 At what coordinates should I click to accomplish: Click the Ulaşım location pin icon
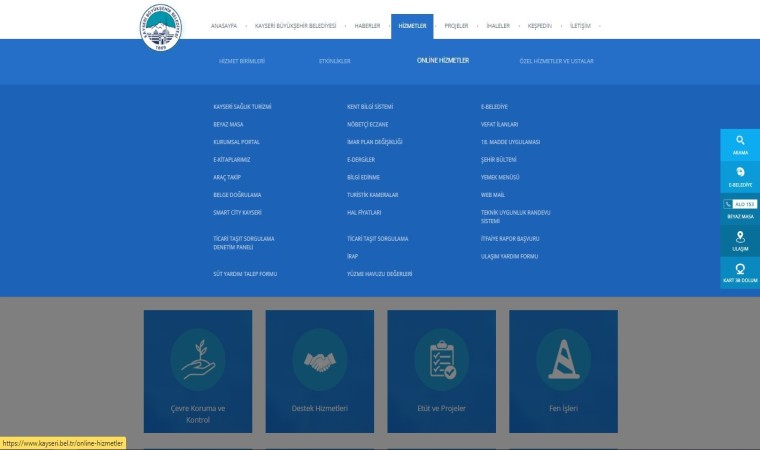pyautogui.click(x=740, y=240)
